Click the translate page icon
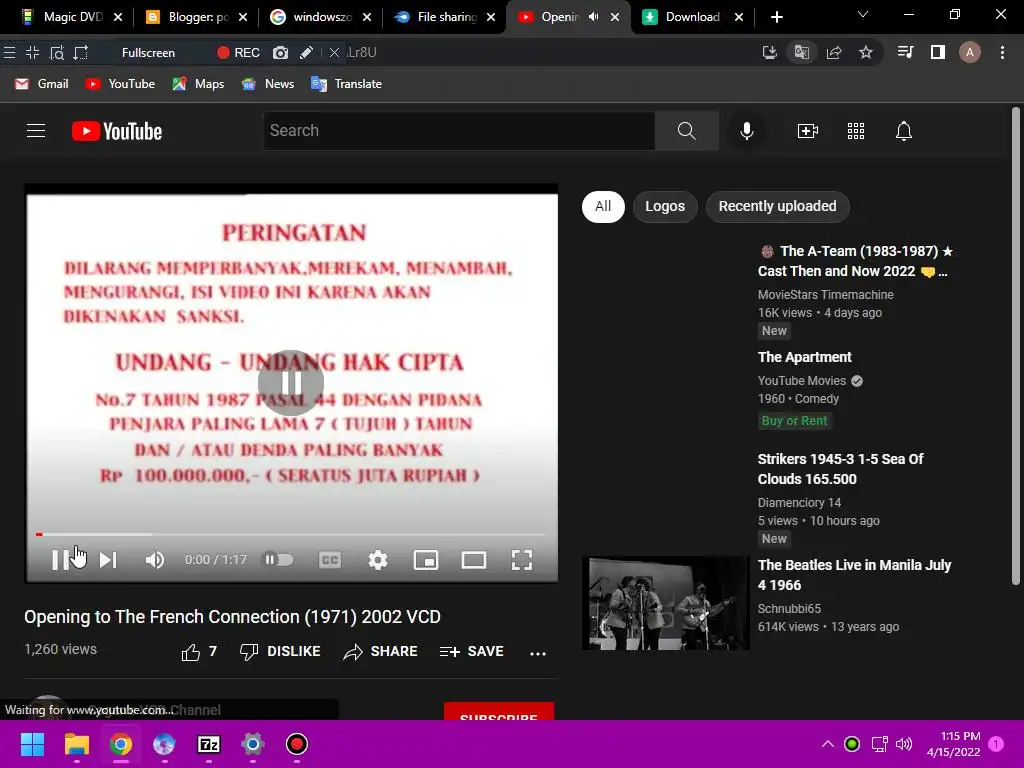The width and height of the screenshot is (1024, 768). click(801, 52)
